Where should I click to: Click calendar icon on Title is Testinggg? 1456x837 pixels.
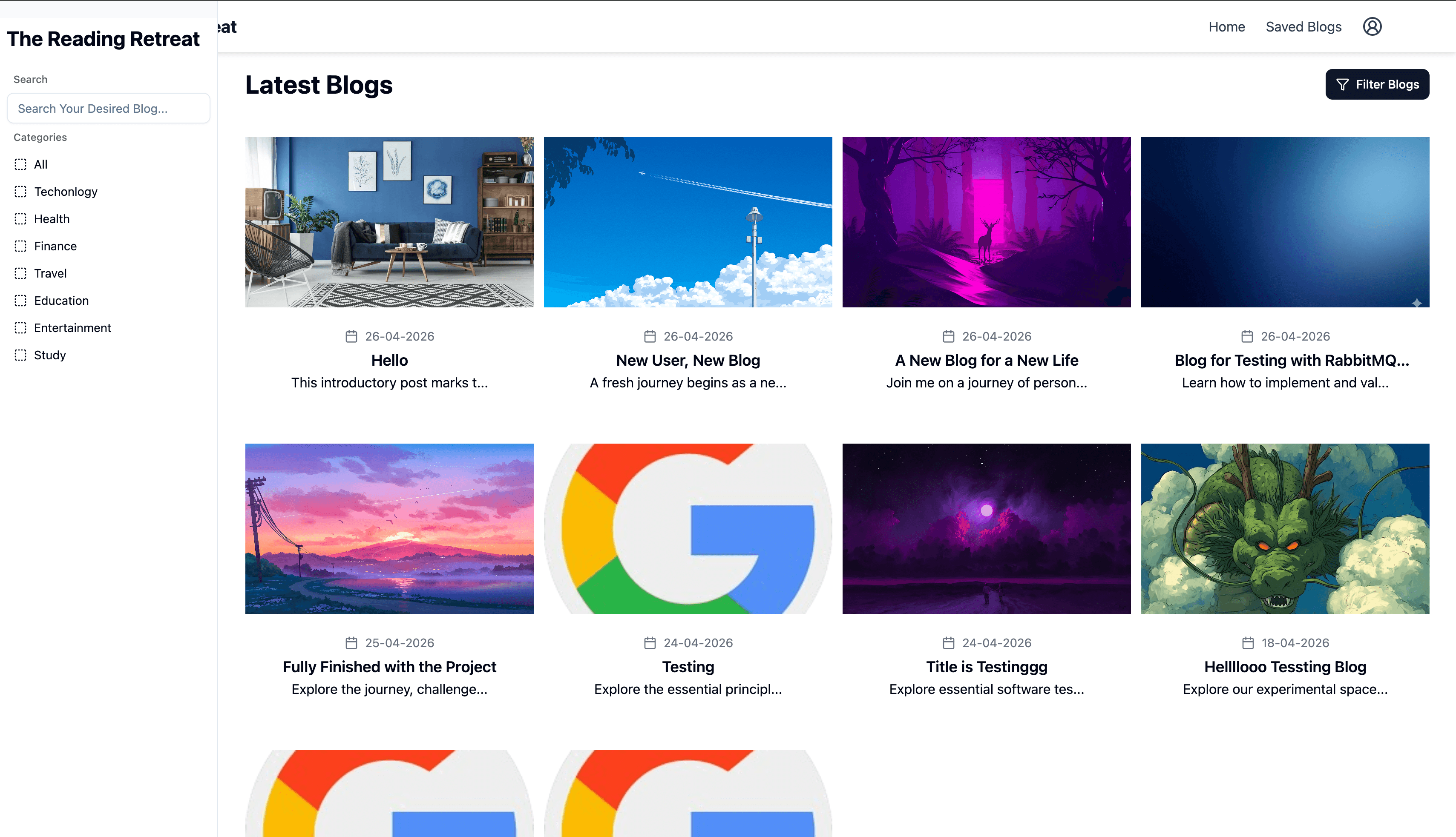(948, 643)
